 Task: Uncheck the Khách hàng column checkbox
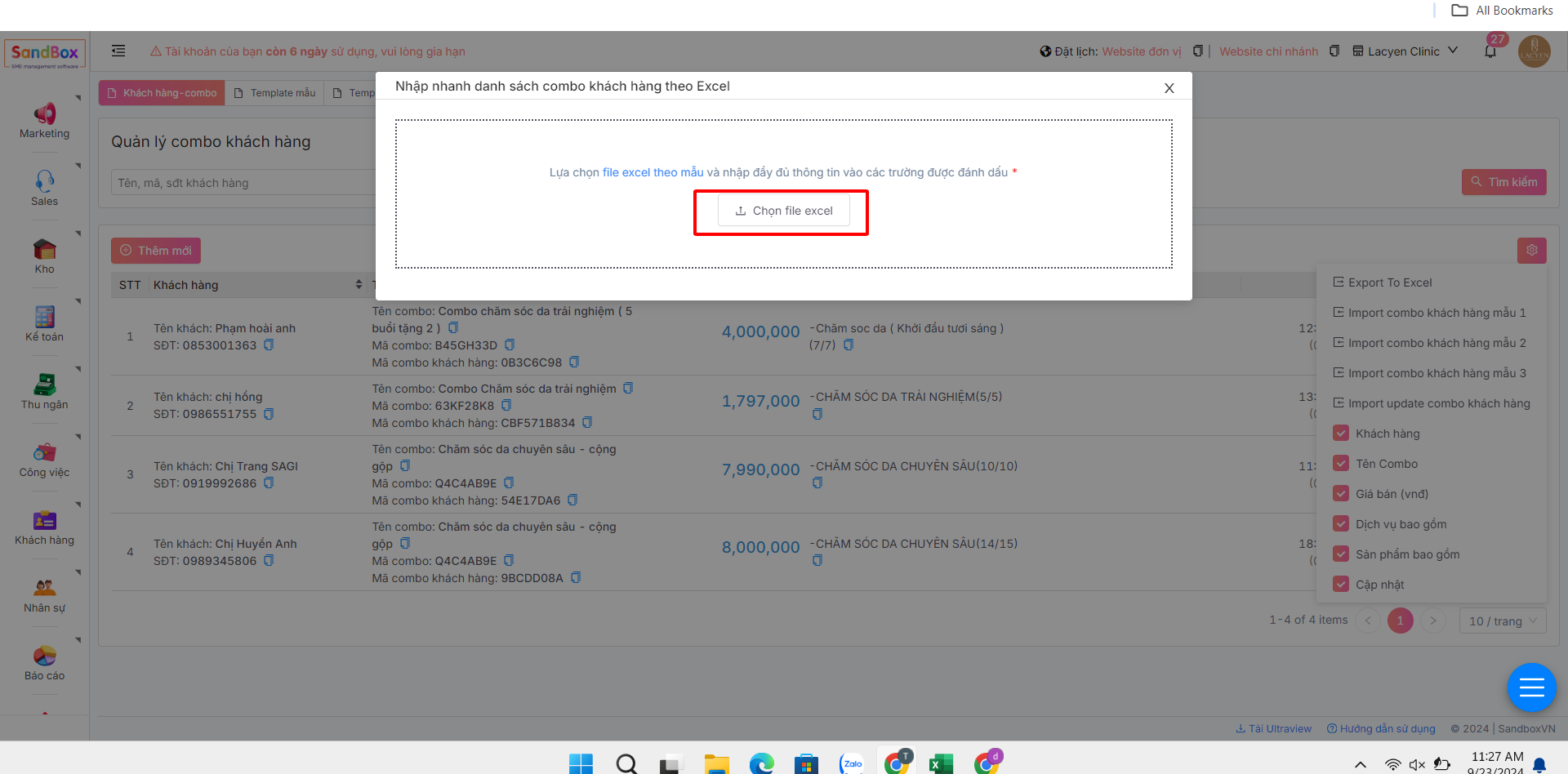pyautogui.click(x=1341, y=434)
